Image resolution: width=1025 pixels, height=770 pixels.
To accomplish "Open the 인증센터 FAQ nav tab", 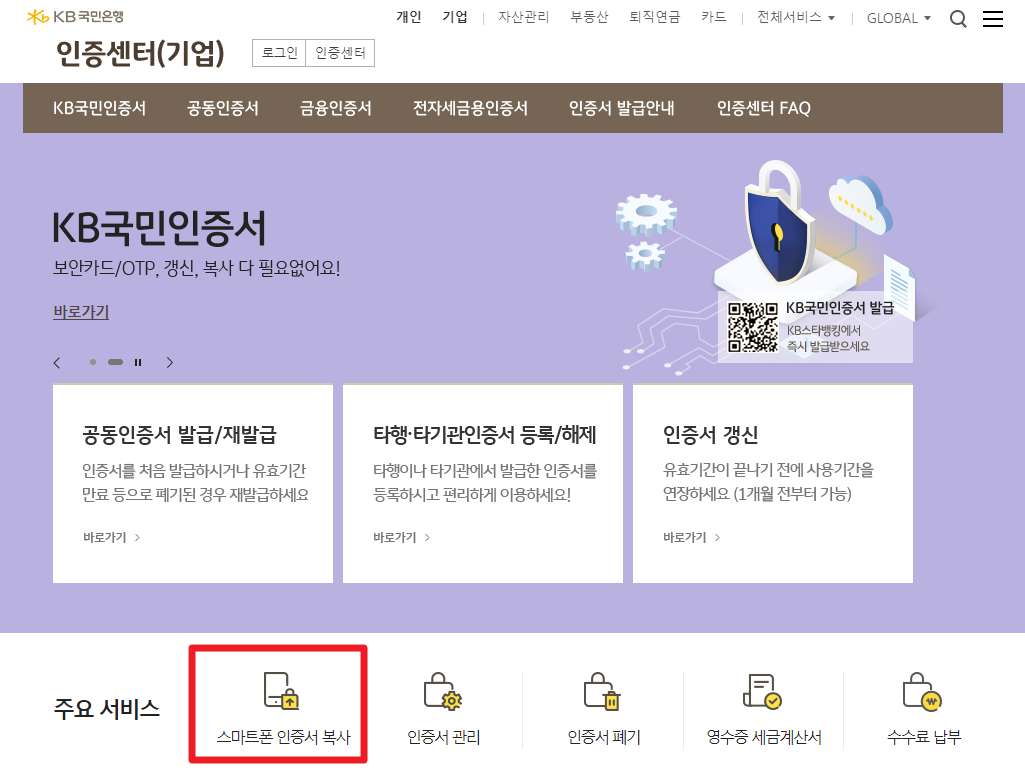I will [764, 108].
